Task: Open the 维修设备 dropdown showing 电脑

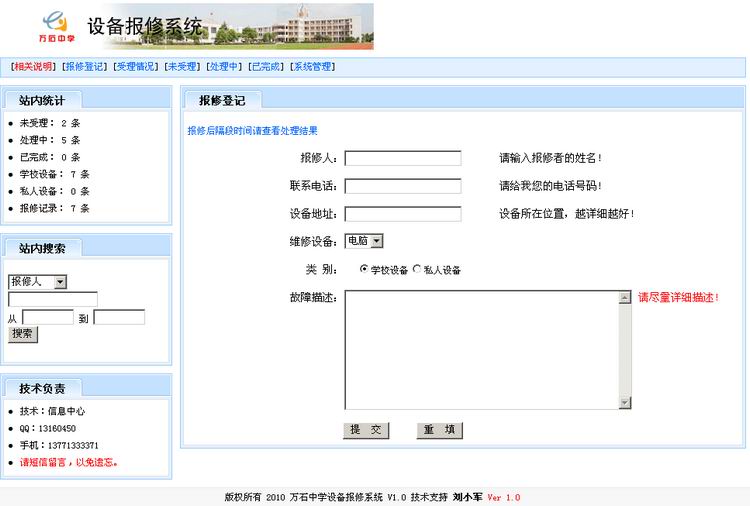Action: coord(364,241)
